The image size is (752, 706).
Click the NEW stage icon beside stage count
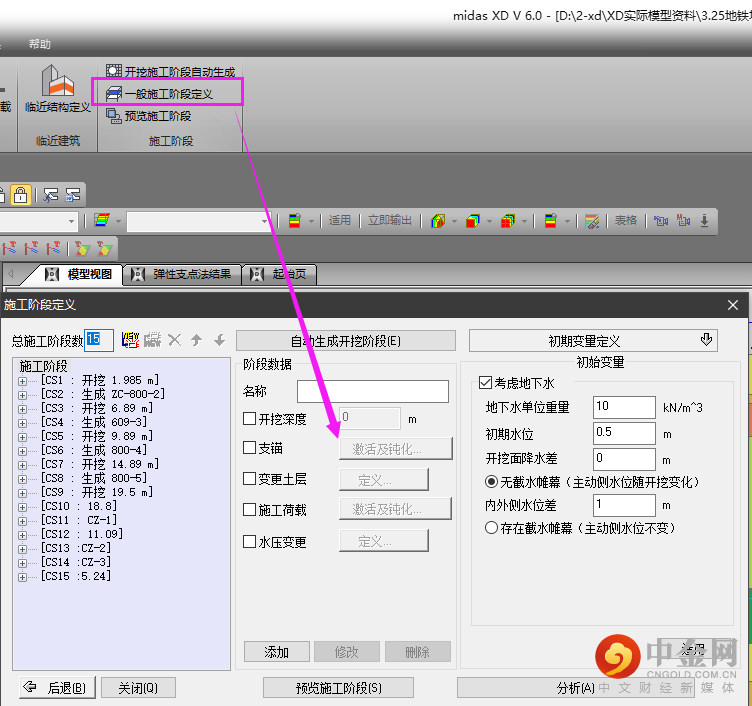coord(130,340)
